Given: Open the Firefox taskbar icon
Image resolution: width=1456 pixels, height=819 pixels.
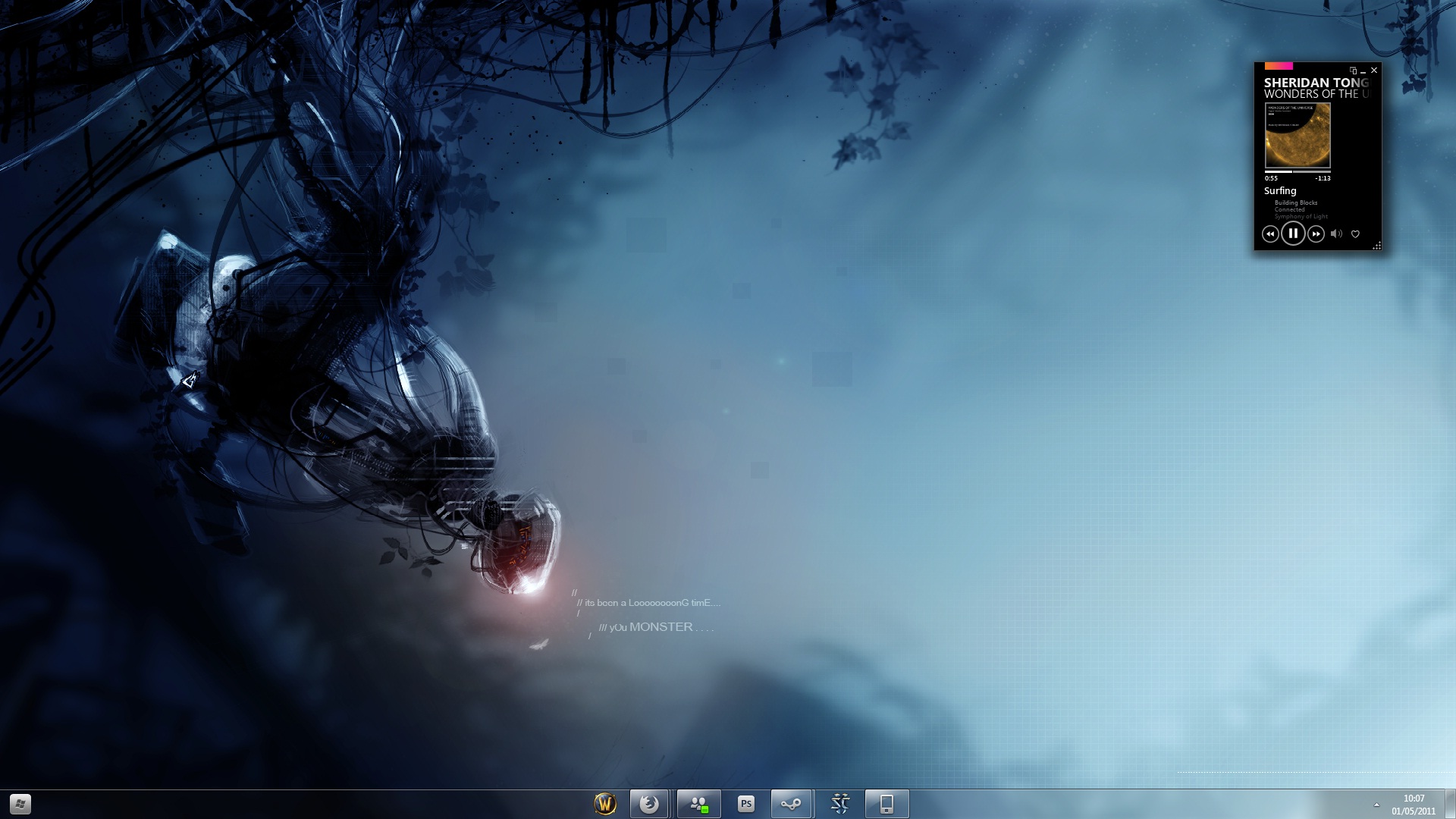Looking at the screenshot, I should click(649, 804).
